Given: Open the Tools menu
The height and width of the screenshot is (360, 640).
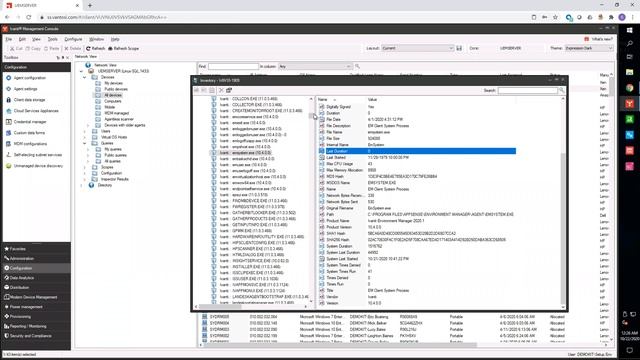Looking at the screenshot, I should click(x=53, y=39).
